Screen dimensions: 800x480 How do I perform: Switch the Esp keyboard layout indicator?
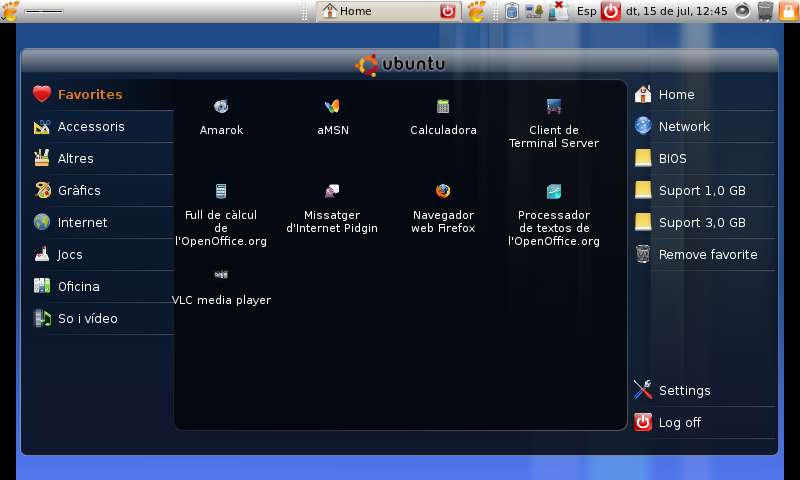[x=587, y=11]
